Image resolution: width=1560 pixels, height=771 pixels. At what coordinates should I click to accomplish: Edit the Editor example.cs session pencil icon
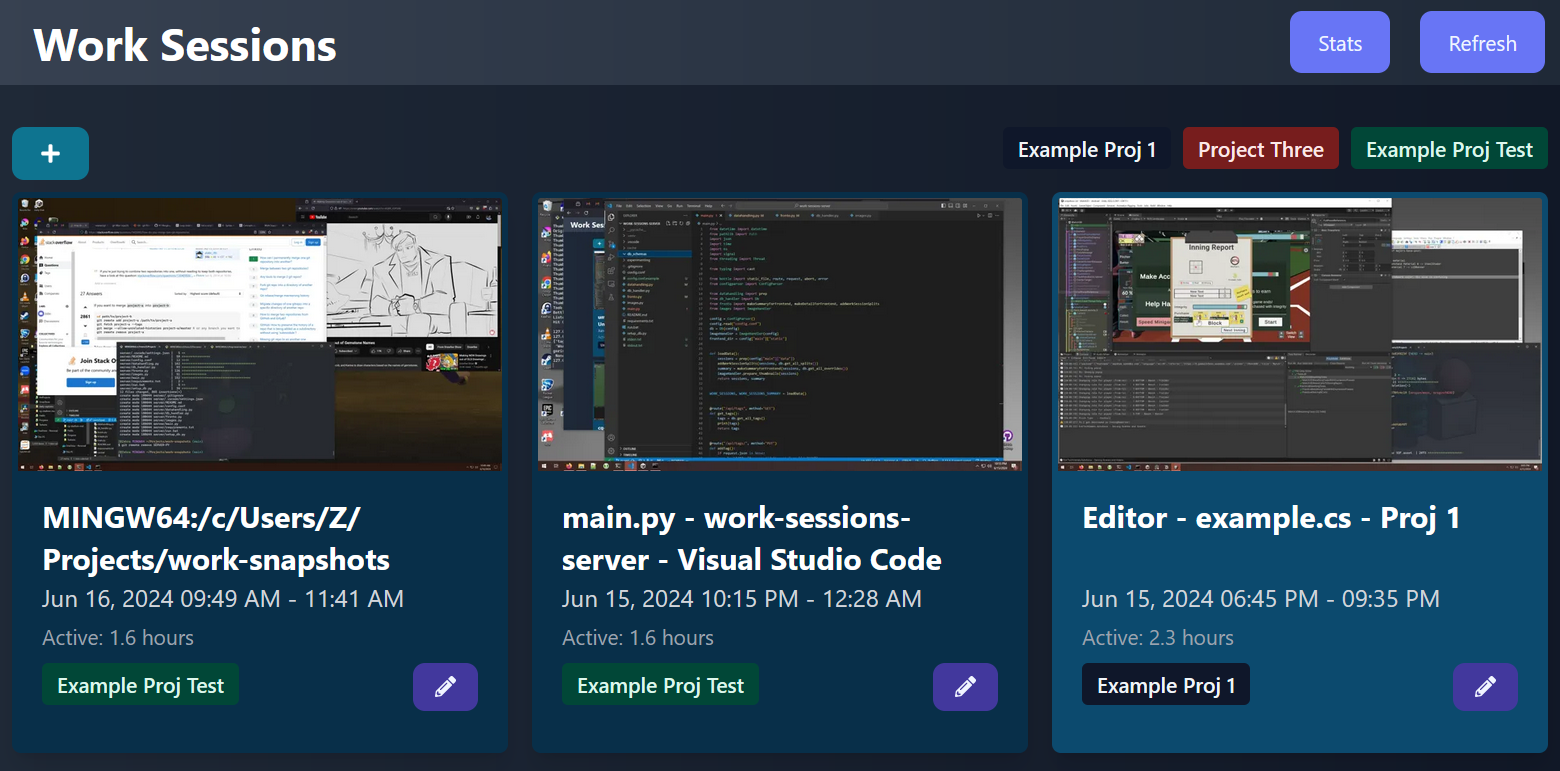click(x=1485, y=687)
